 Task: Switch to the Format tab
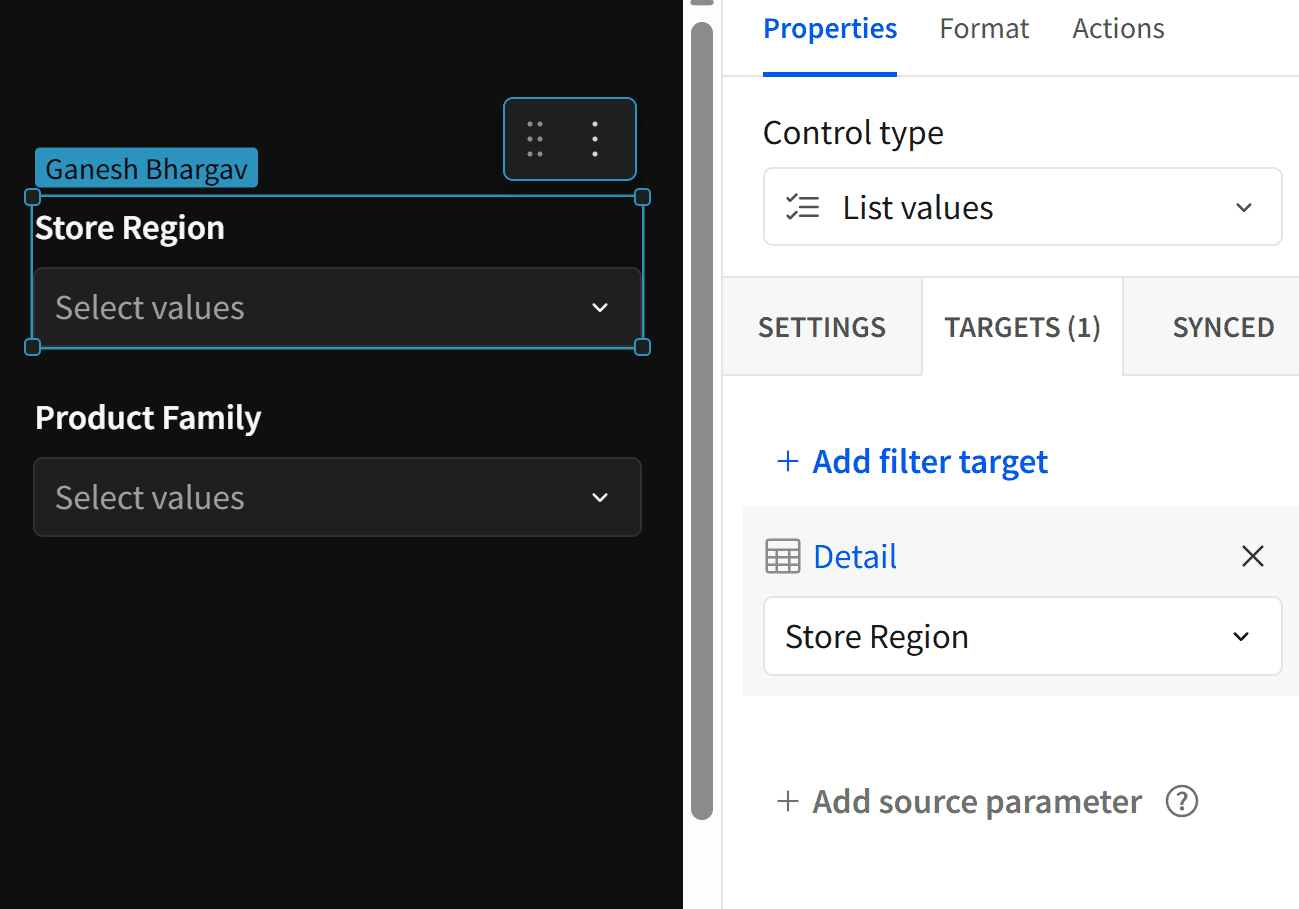coord(984,29)
